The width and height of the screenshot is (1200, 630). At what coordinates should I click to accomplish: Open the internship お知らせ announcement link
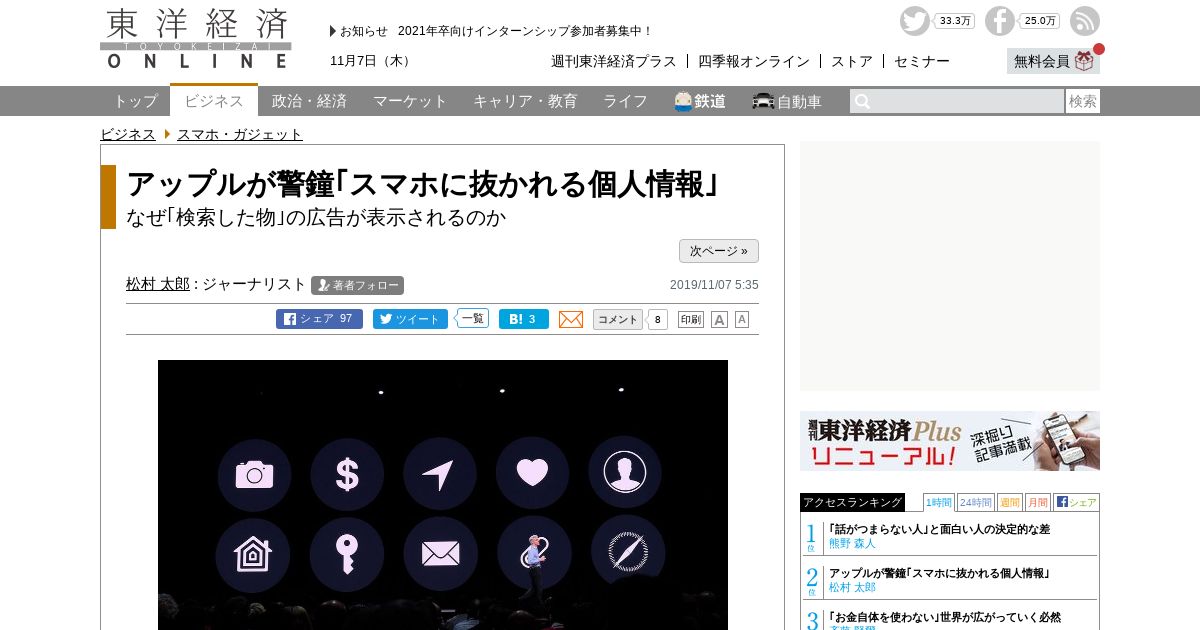(x=525, y=31)
